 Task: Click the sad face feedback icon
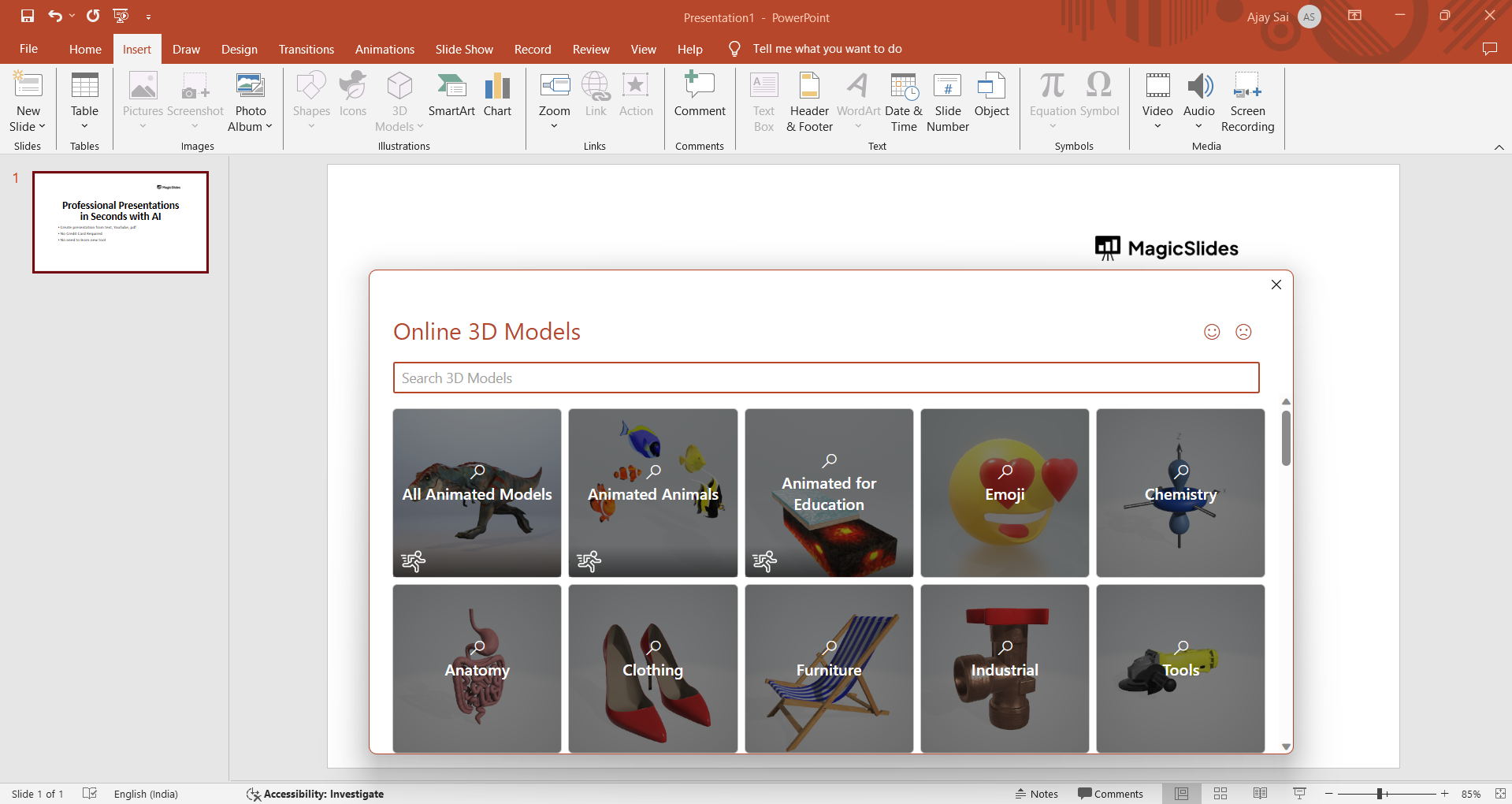pyautogui.click(x=1243, y=332)
